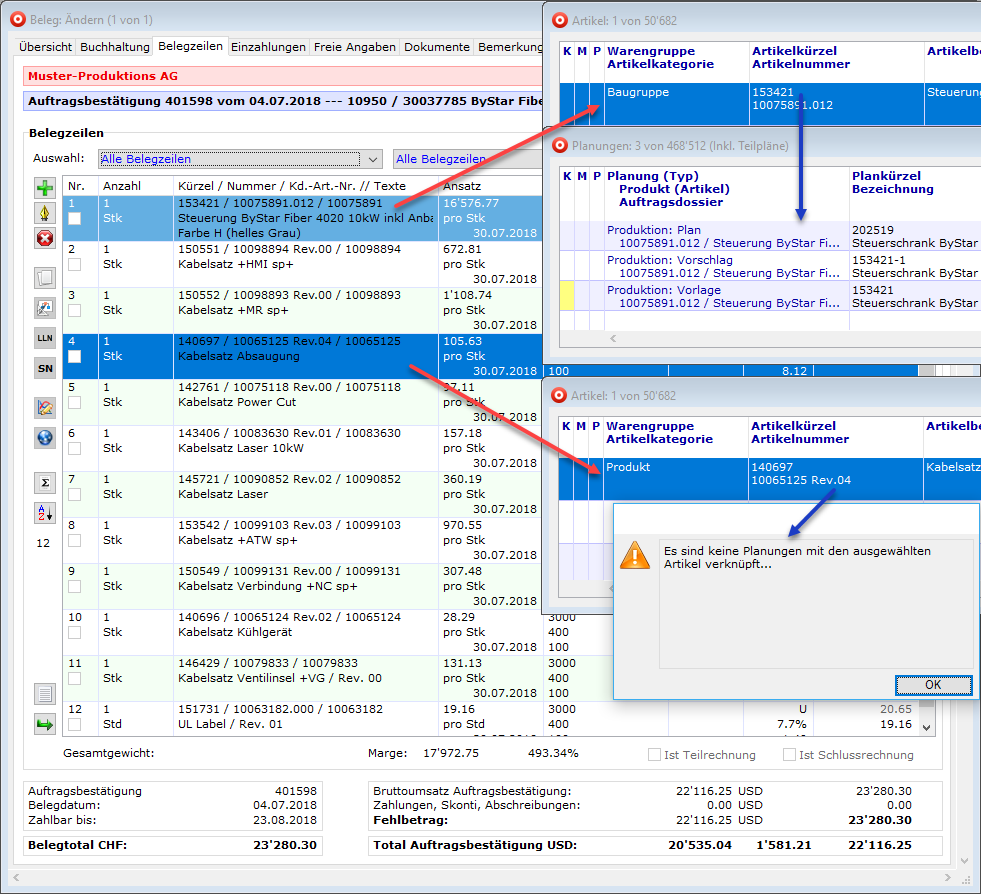Click the red delete-line icon
981x894 pixels.
click(x=45, y=238)
